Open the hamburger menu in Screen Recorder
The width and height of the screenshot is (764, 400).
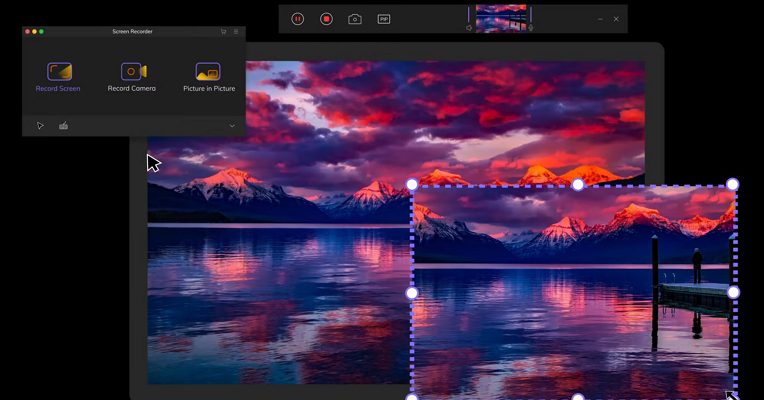(x=236, y=32)
